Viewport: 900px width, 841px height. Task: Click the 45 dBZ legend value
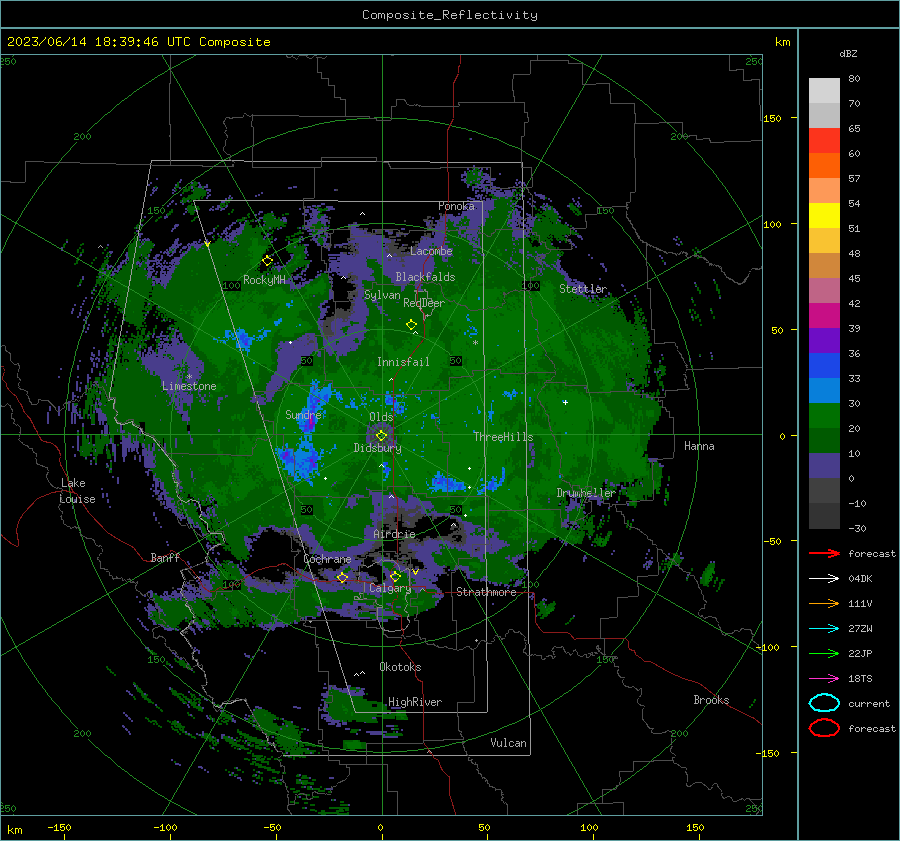pyautogui.click(x=854, y=278)
